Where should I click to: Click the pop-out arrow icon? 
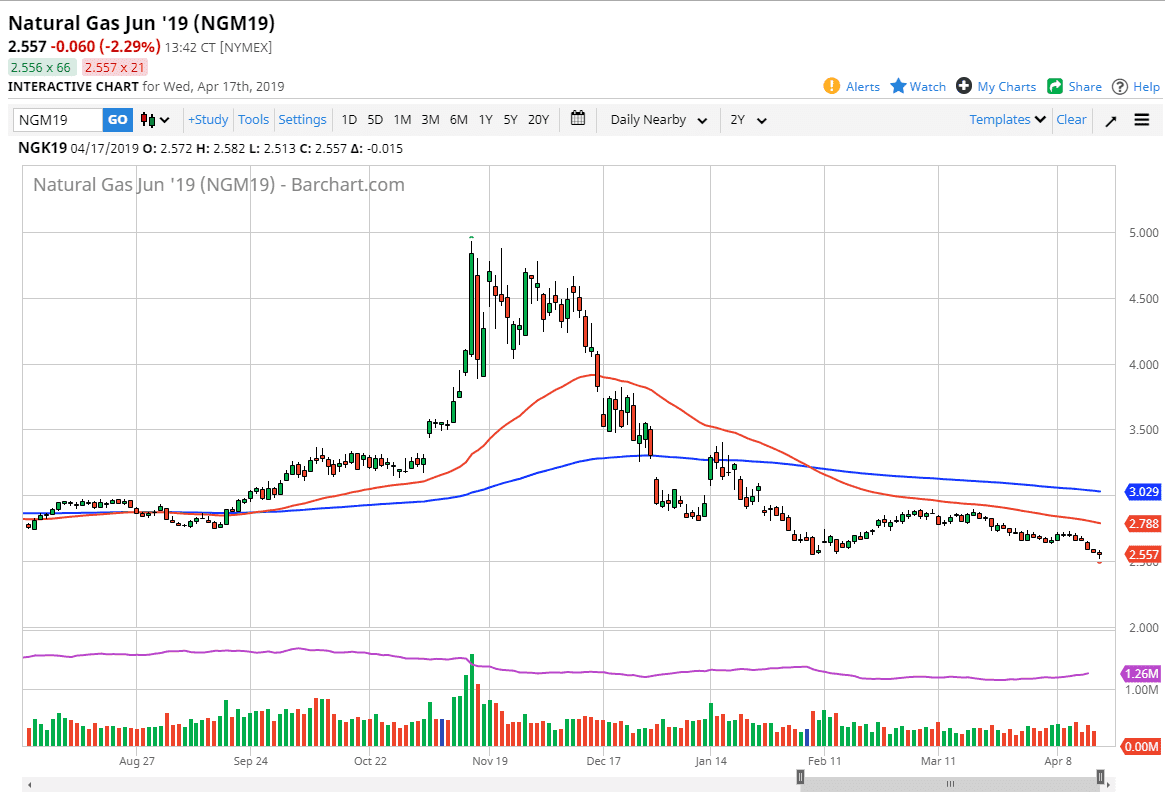tap(1110, 120)
